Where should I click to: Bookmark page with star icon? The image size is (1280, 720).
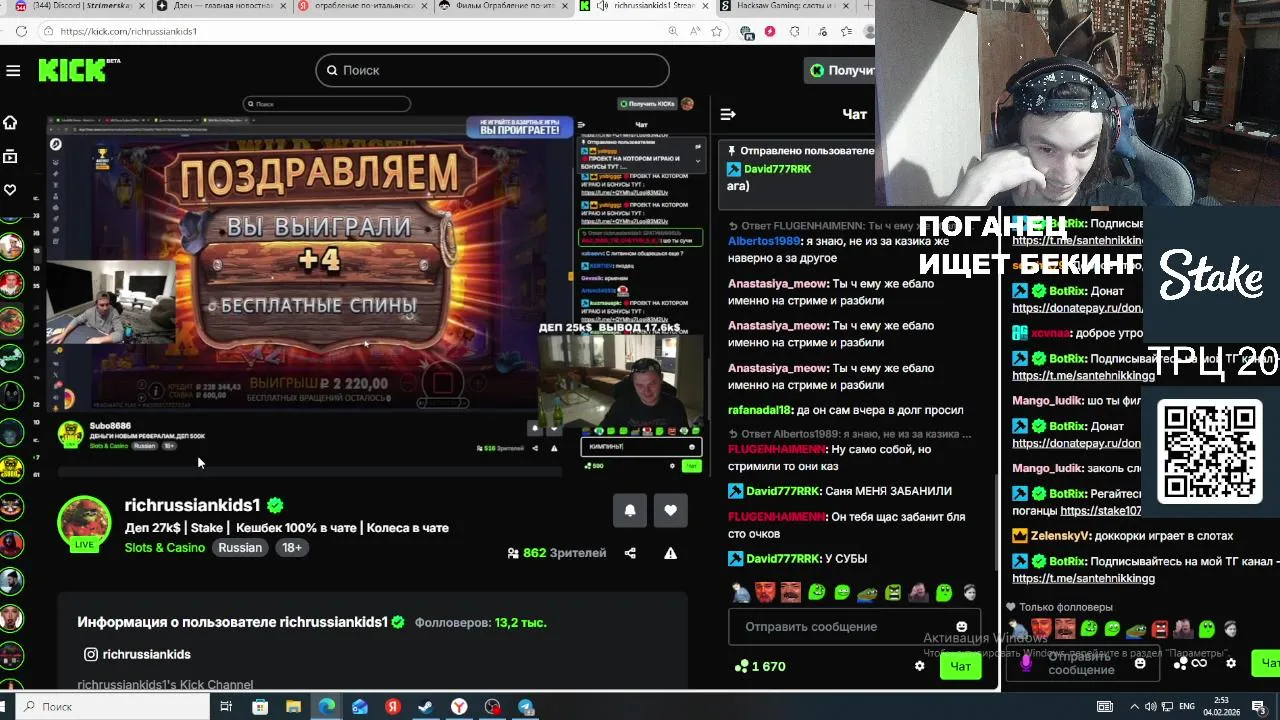[716, 31]
